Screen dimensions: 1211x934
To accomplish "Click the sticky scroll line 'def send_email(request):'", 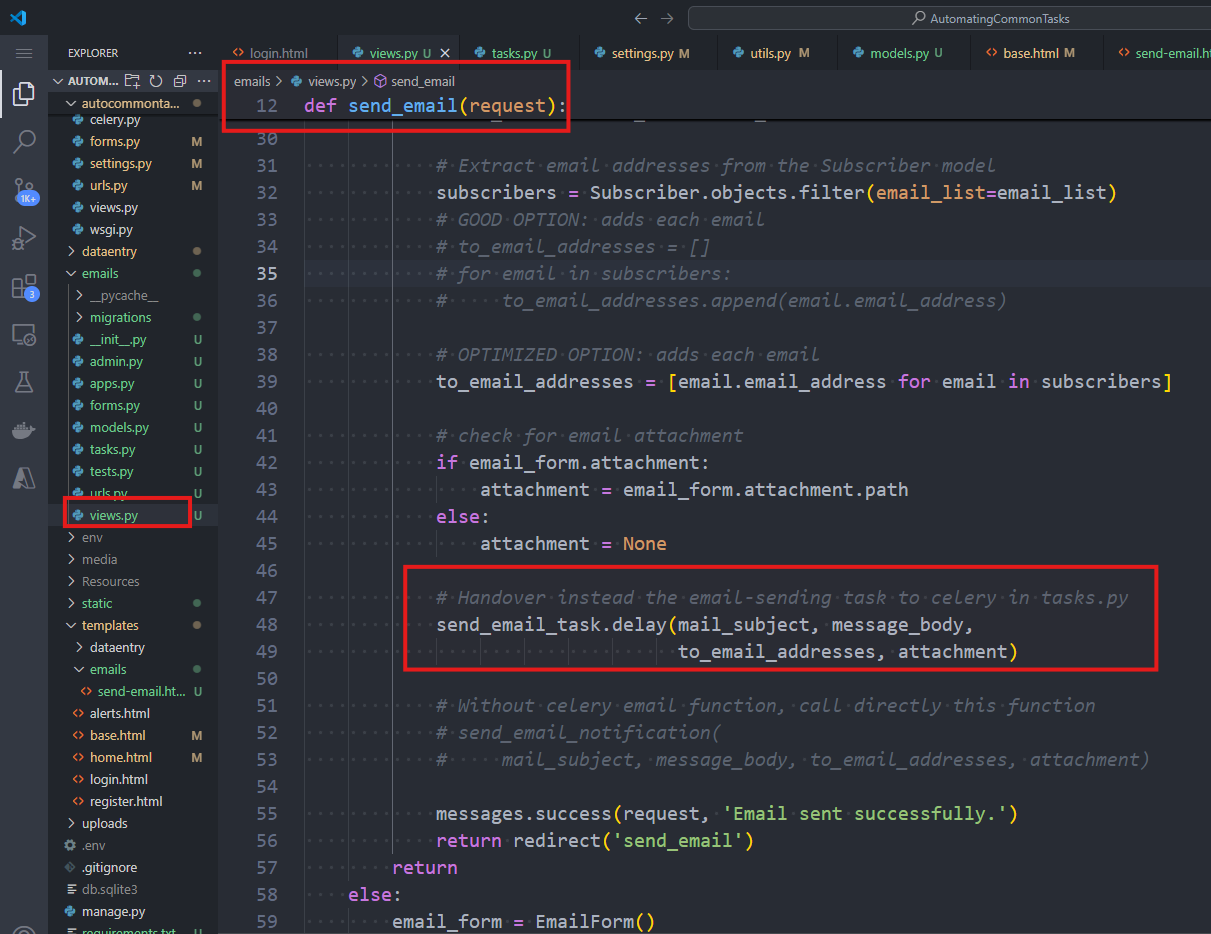I will click(435, 105).
